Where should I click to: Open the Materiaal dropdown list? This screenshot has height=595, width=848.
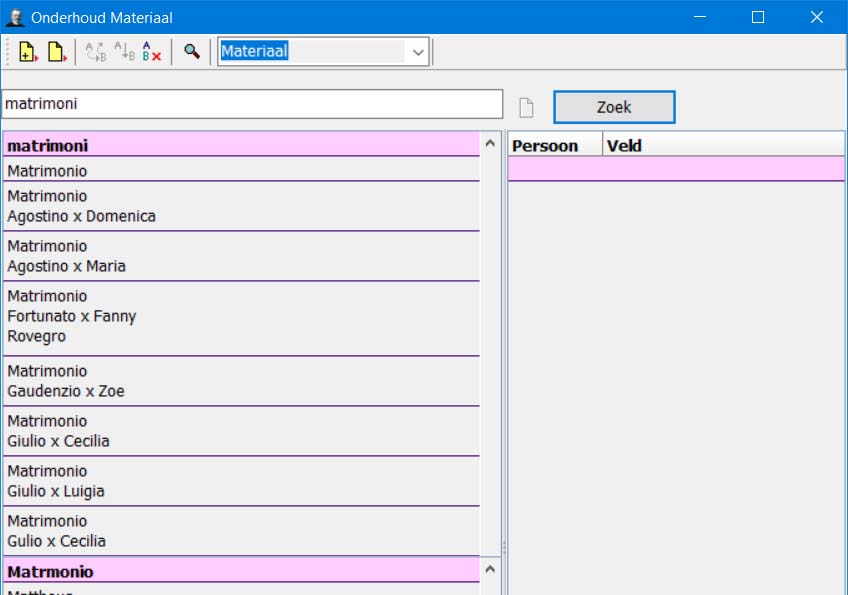coord(418,52)
